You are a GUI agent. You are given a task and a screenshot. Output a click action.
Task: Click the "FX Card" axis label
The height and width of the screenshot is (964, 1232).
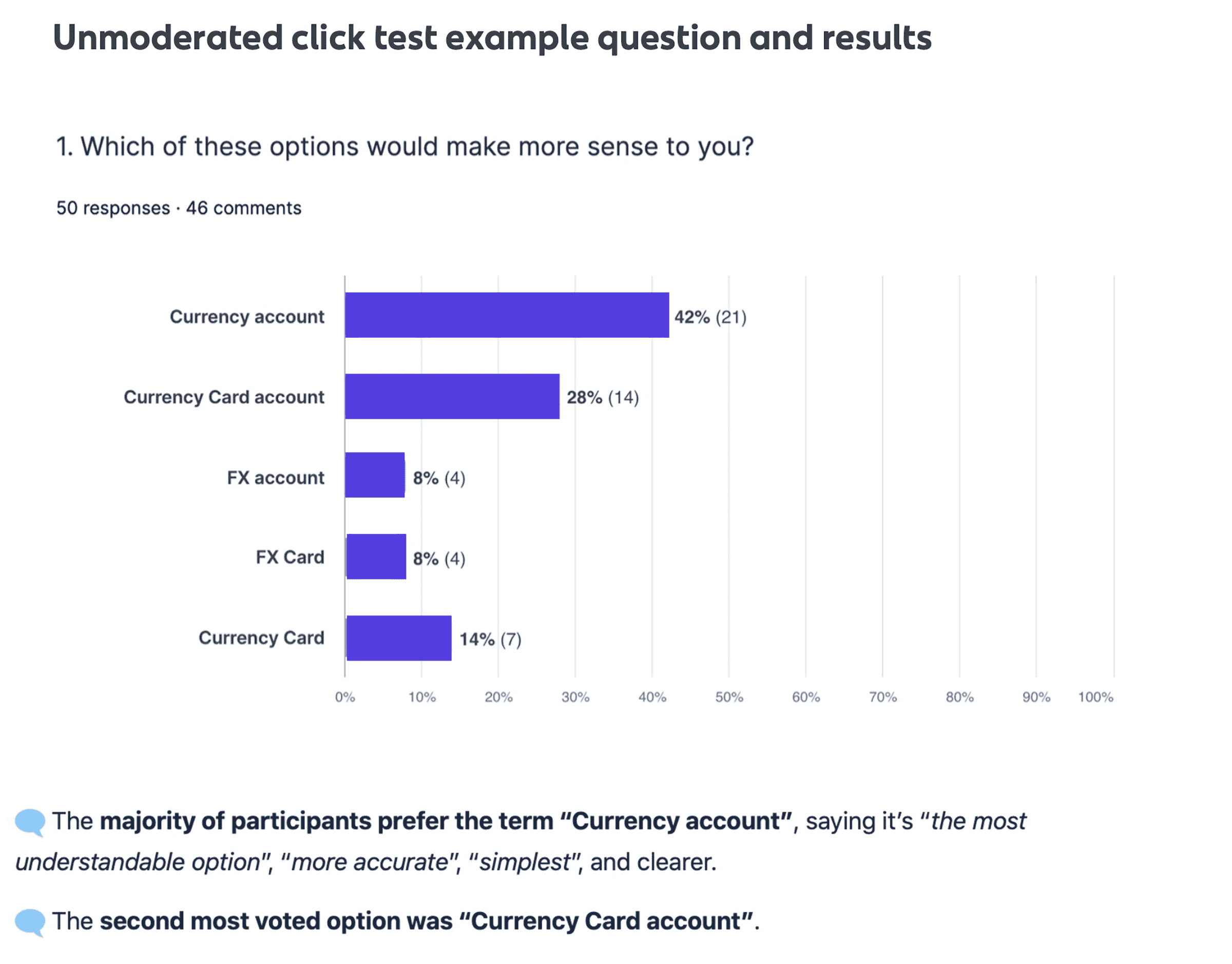(290, 557)
